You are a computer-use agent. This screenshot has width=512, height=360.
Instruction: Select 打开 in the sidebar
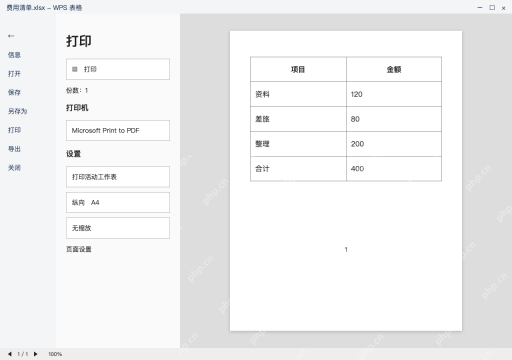pos(14,74)
